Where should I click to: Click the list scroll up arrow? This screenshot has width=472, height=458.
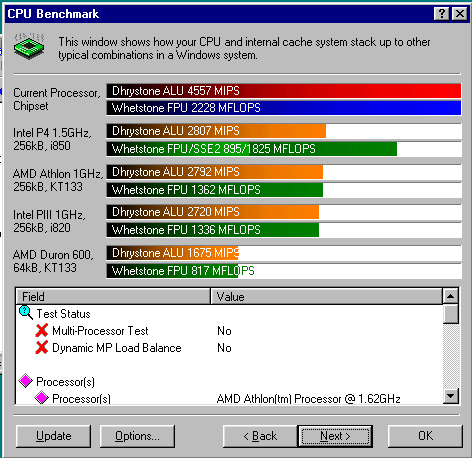[451, 296]
